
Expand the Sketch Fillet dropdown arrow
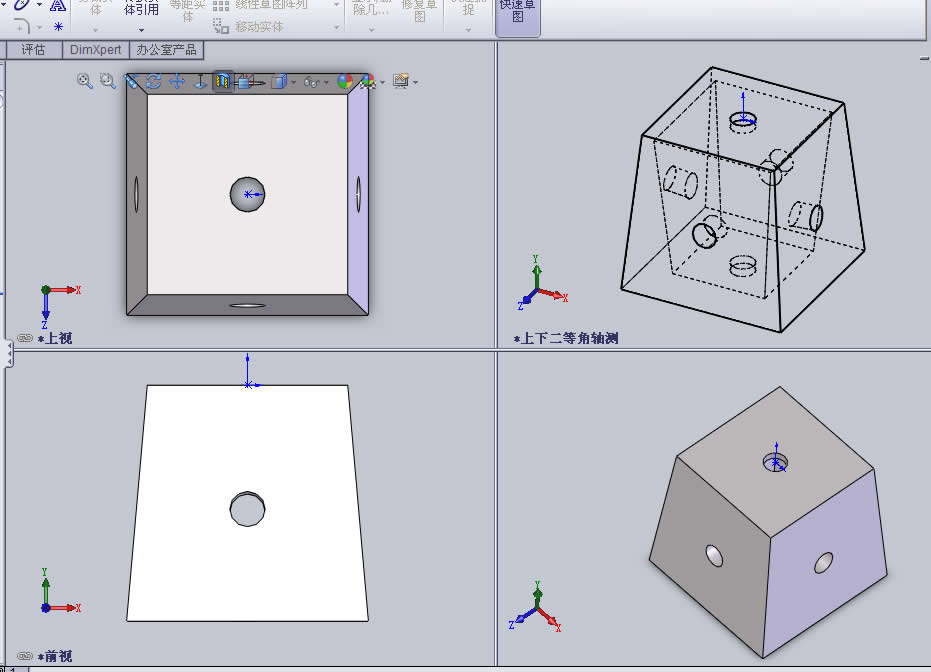pyautogui.click(x=39, y=27)
